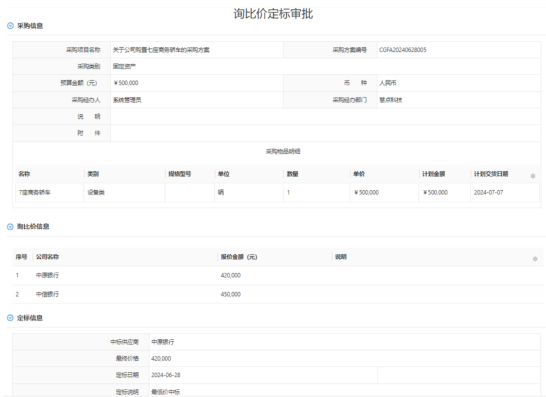Click the 序号 column header
The height and width of the screenshot is (397, 546).
(x=21, y=257)
